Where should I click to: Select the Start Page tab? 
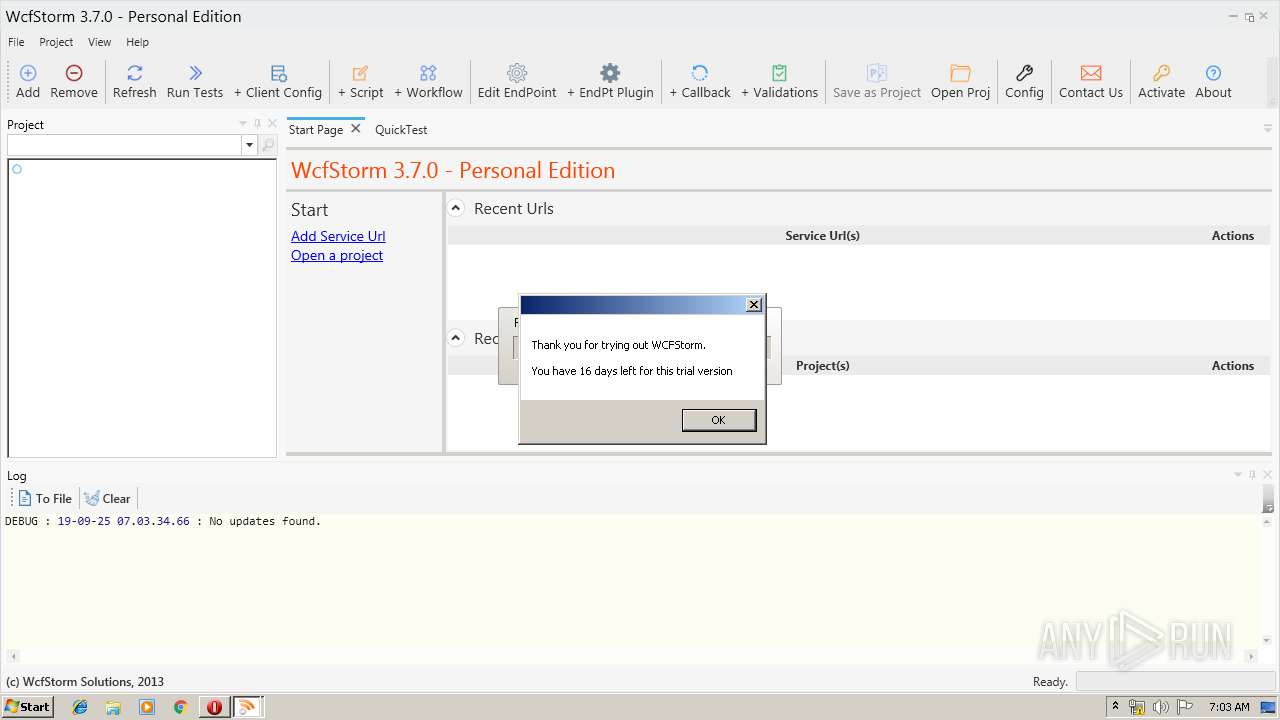316,130
